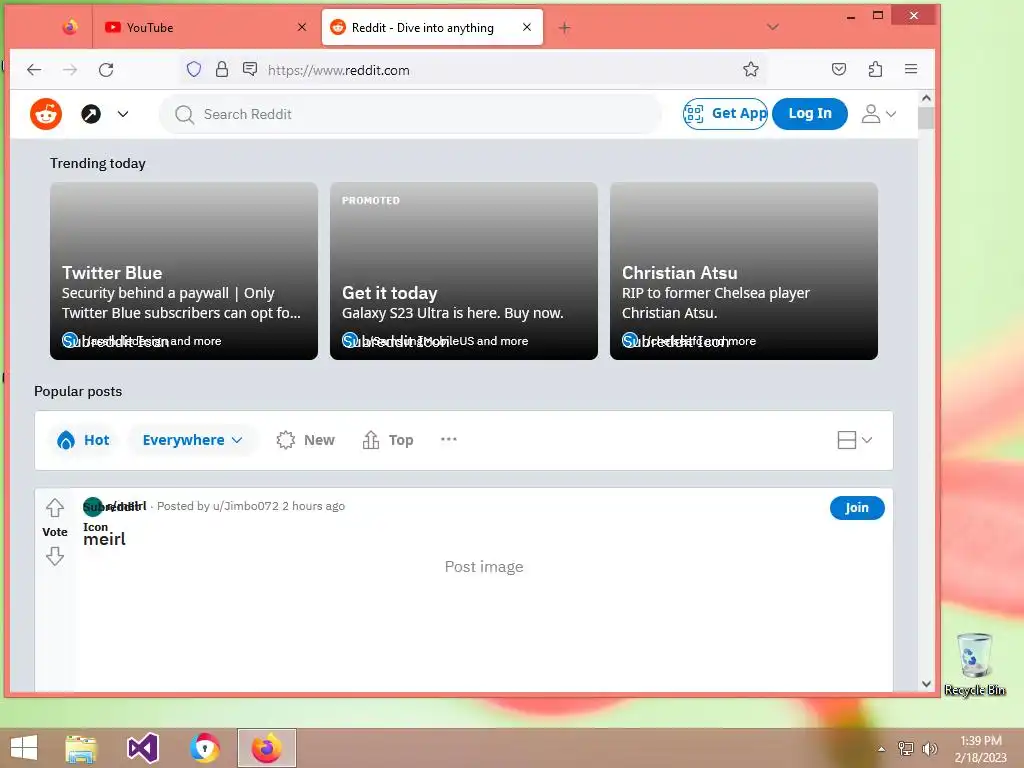Select the Hot sort option
Image resolution: width=1024 pixels, height=768 pixels.
83,440
